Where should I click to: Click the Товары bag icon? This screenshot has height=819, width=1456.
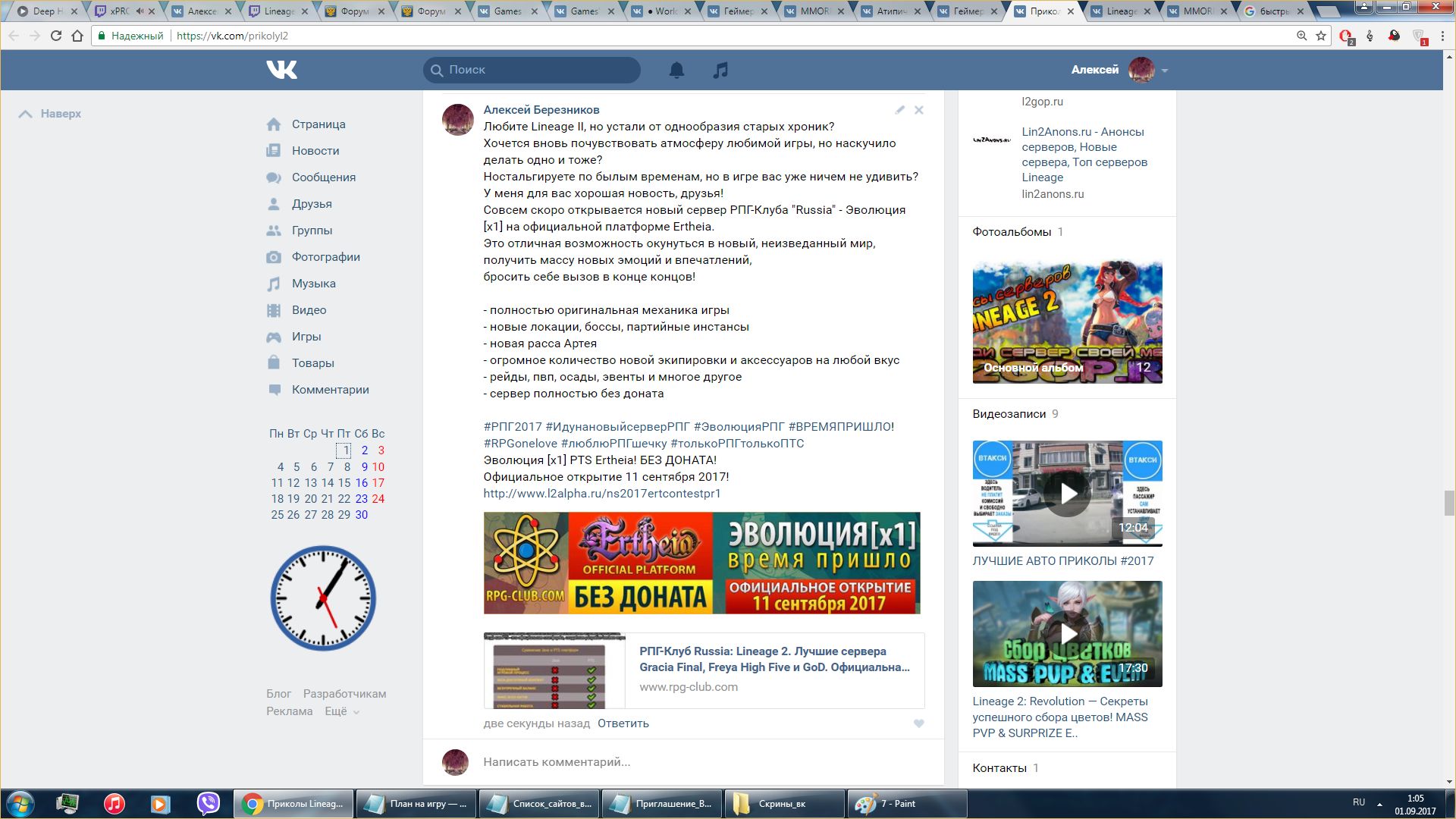[x=274, y=362]
